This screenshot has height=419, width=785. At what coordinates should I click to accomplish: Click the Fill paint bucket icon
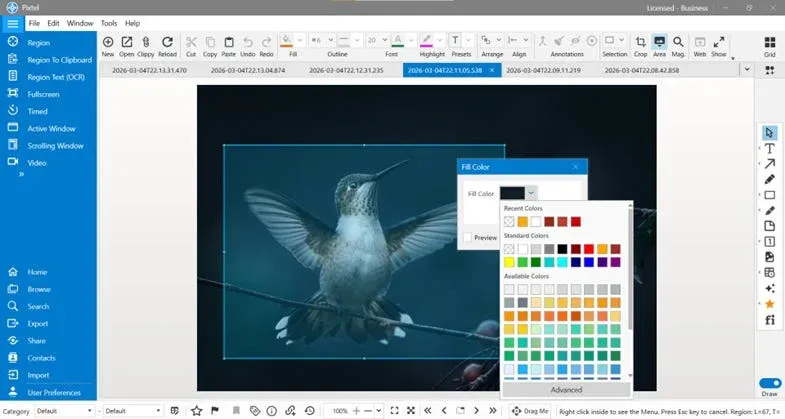(x=286, y=41)
